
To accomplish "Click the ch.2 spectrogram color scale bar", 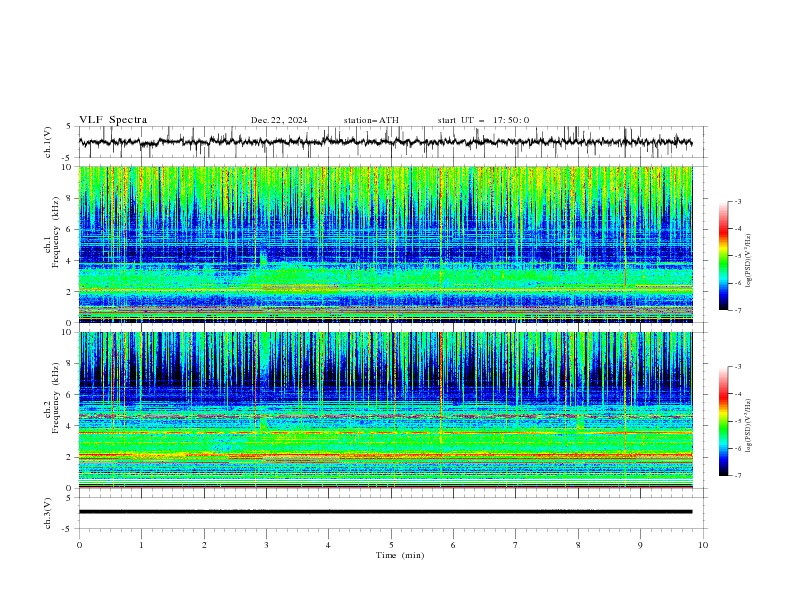I will tap(723, 421).
